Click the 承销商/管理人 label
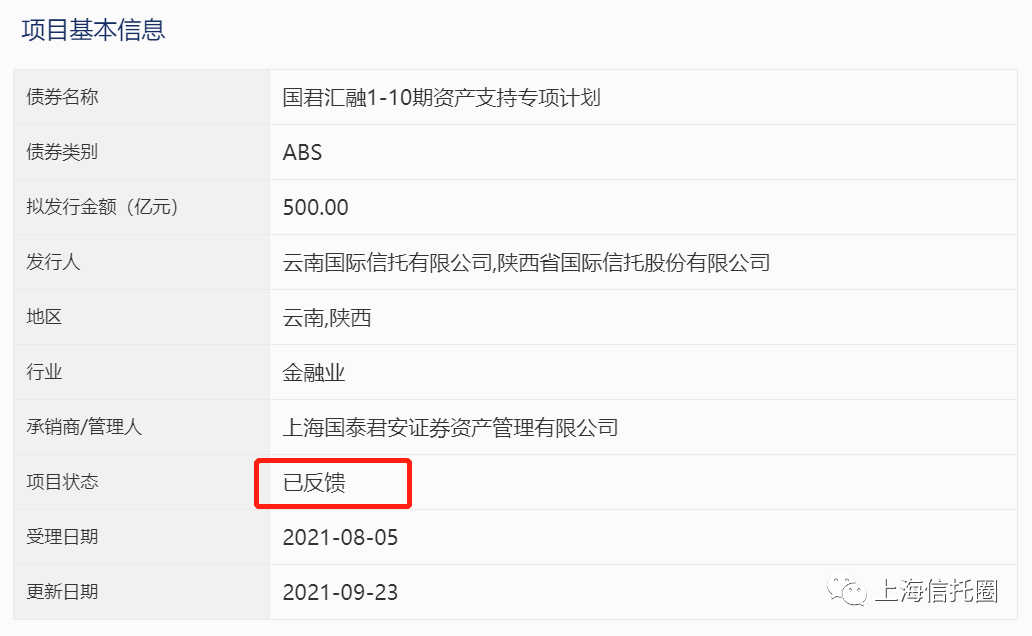This screenshot has width=1032, height=636. pyautogui.click(x=84, y=427)
